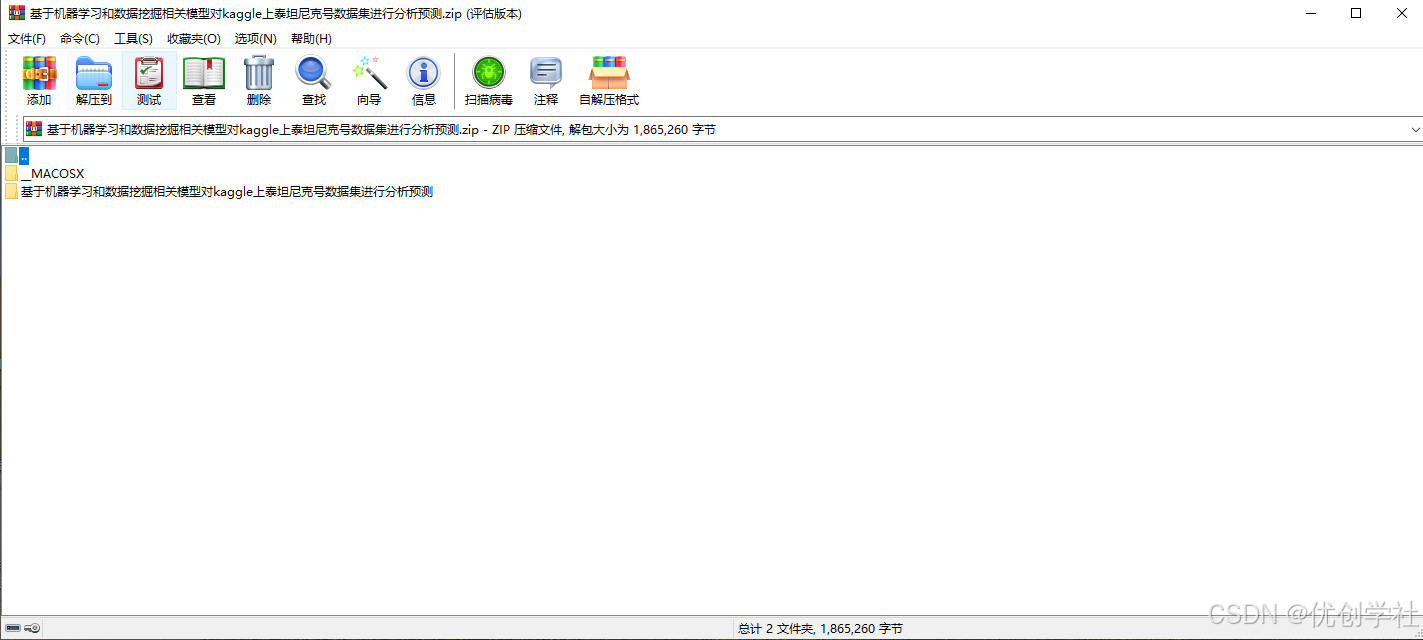Click status text 总计 2 文件夹, 1,865,260 字节
Image resolution: width=1423 pixels, height=640 pixels.
point(820,628)
